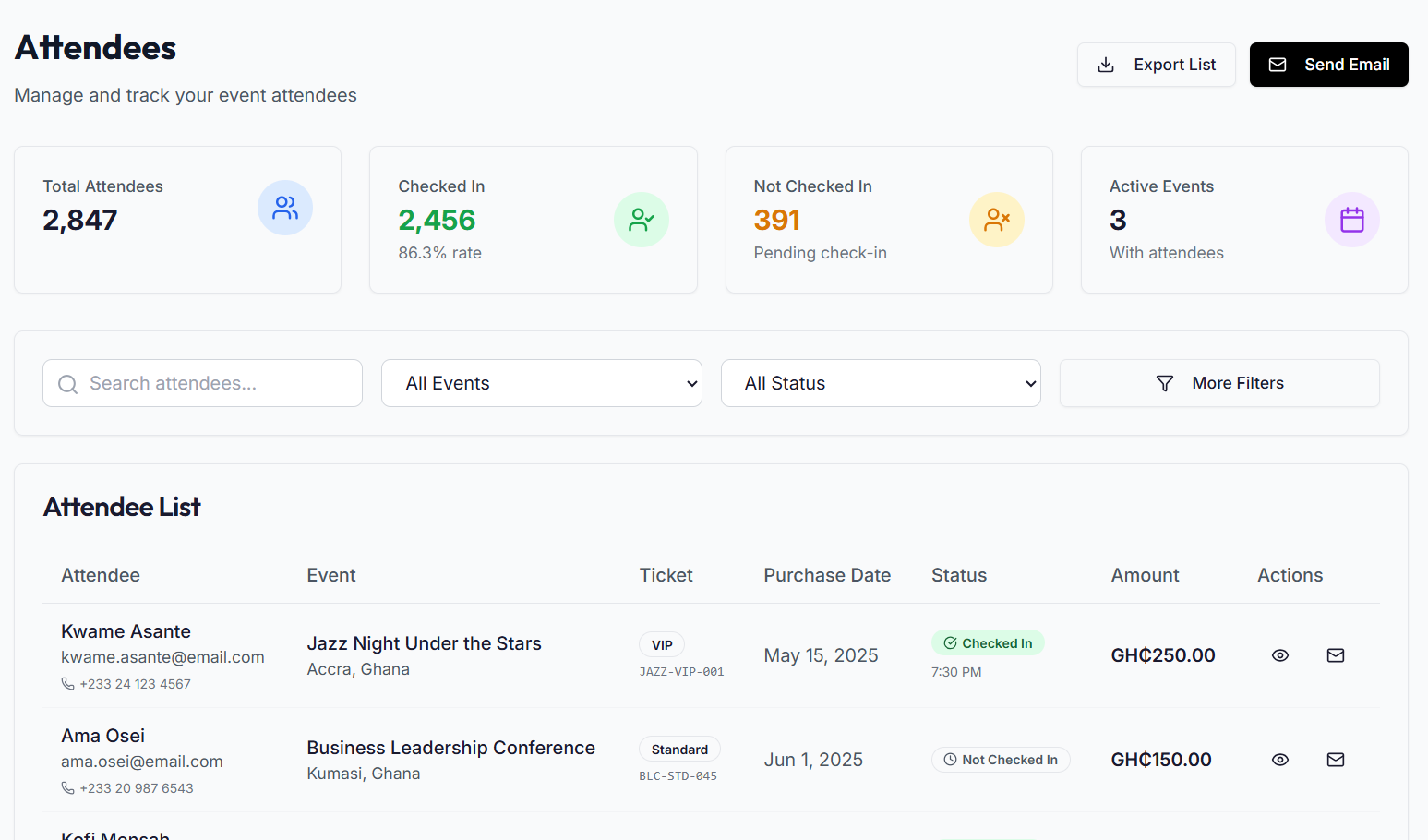This screenshot has height=840, width=1428.
Task: Click the Not Checked In user-x icon
Action: pos(997,220)
